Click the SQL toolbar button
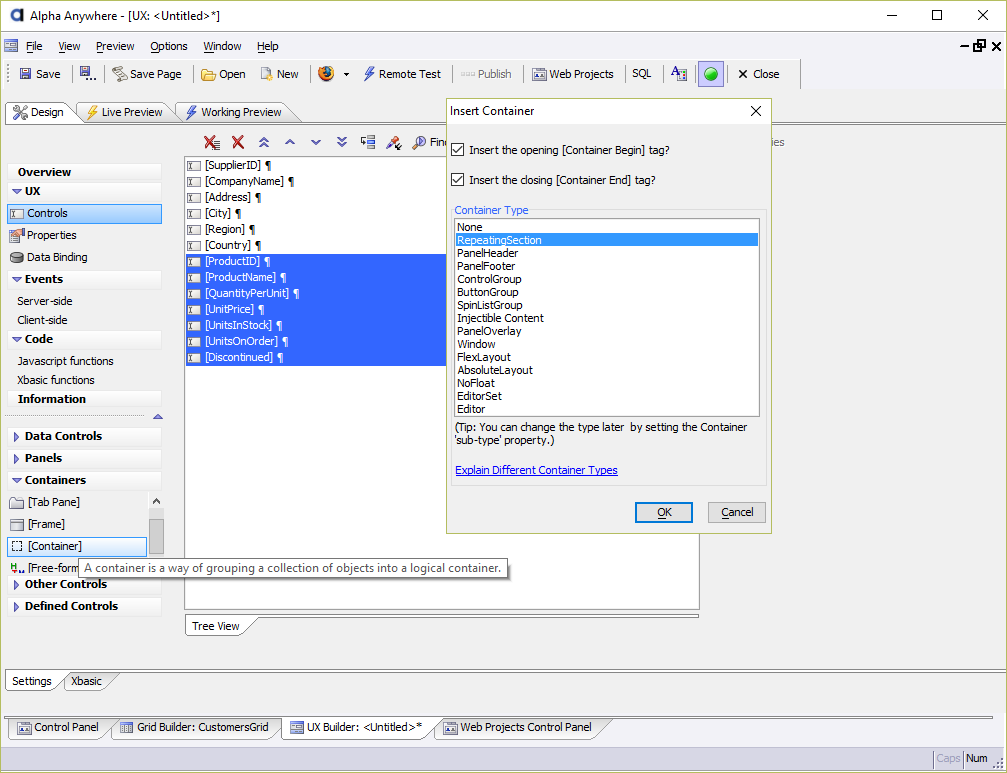This screenshot has height=773, width=1007. 642,74
